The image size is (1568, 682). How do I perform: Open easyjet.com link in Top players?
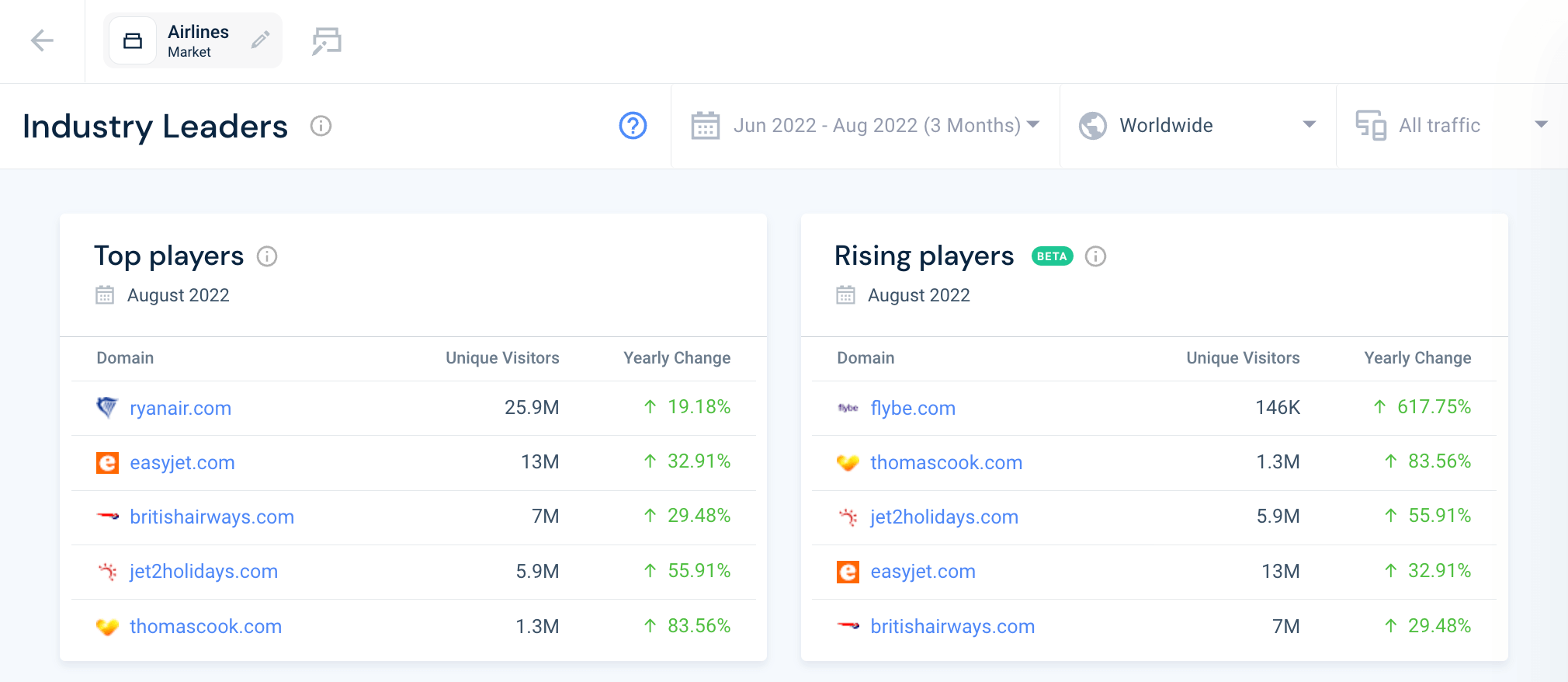coord(182,462)
